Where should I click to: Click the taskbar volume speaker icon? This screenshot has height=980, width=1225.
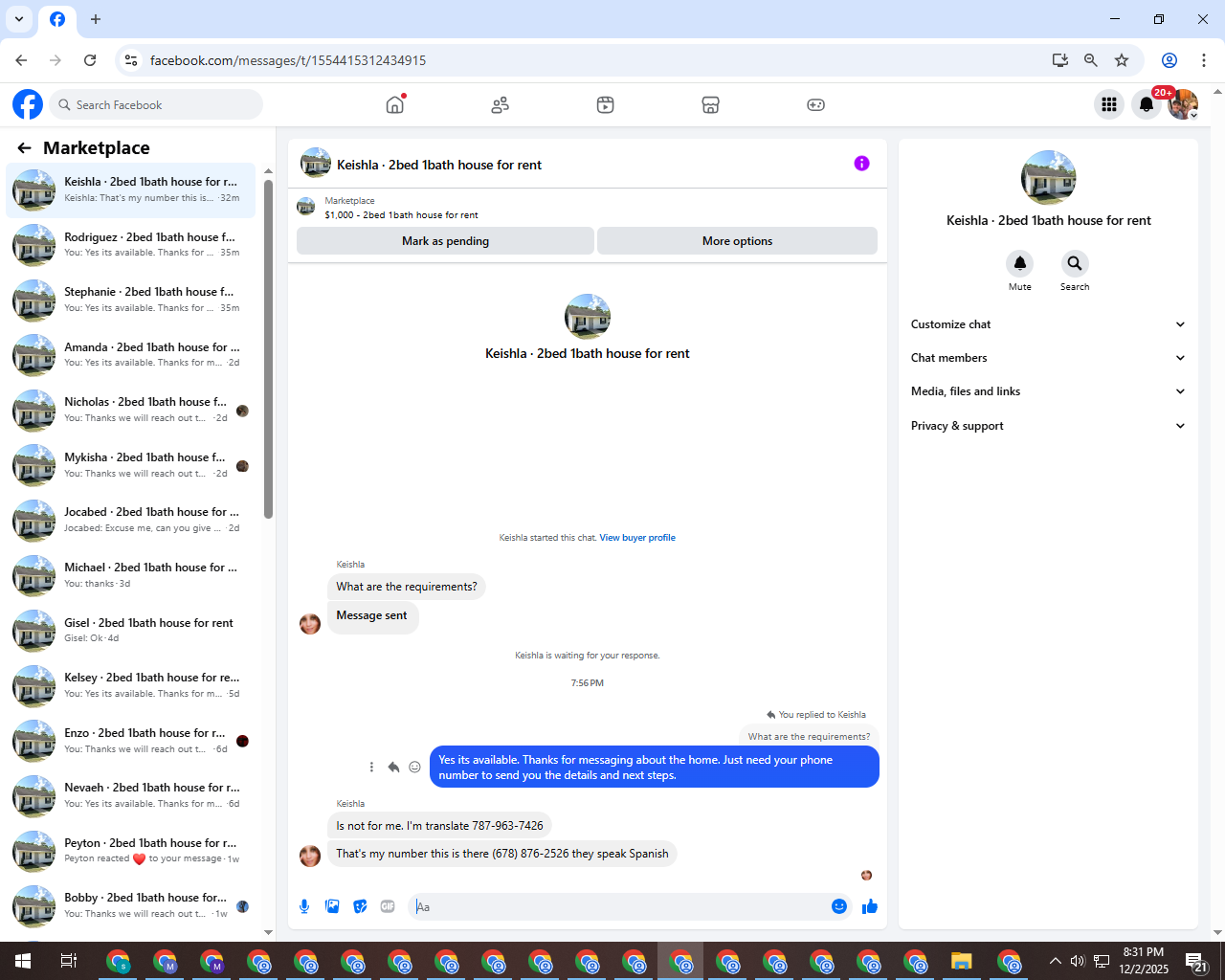point(1078,961)
